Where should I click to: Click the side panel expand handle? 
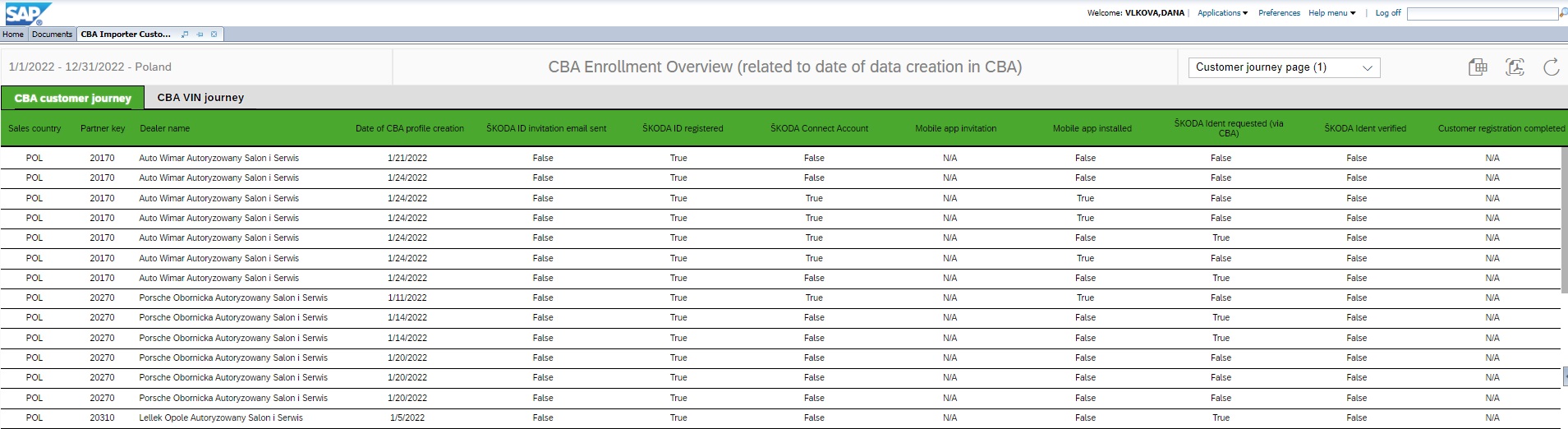point(1565,375)
